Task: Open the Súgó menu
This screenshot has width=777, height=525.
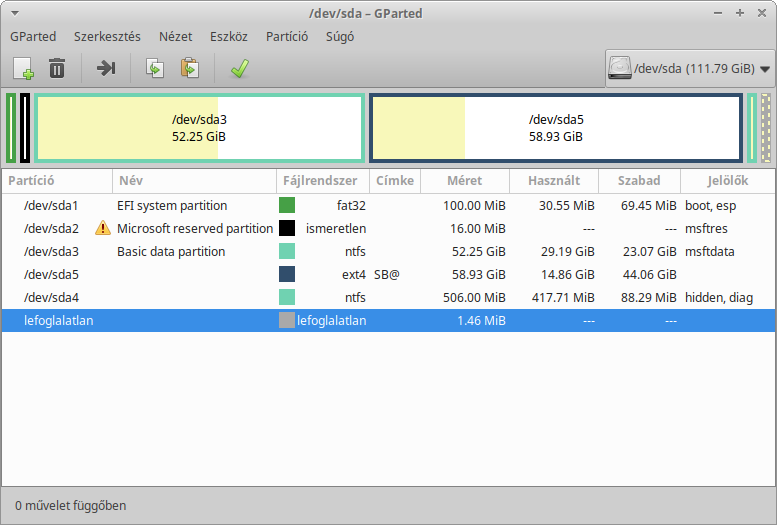Action: click(340, 37)
